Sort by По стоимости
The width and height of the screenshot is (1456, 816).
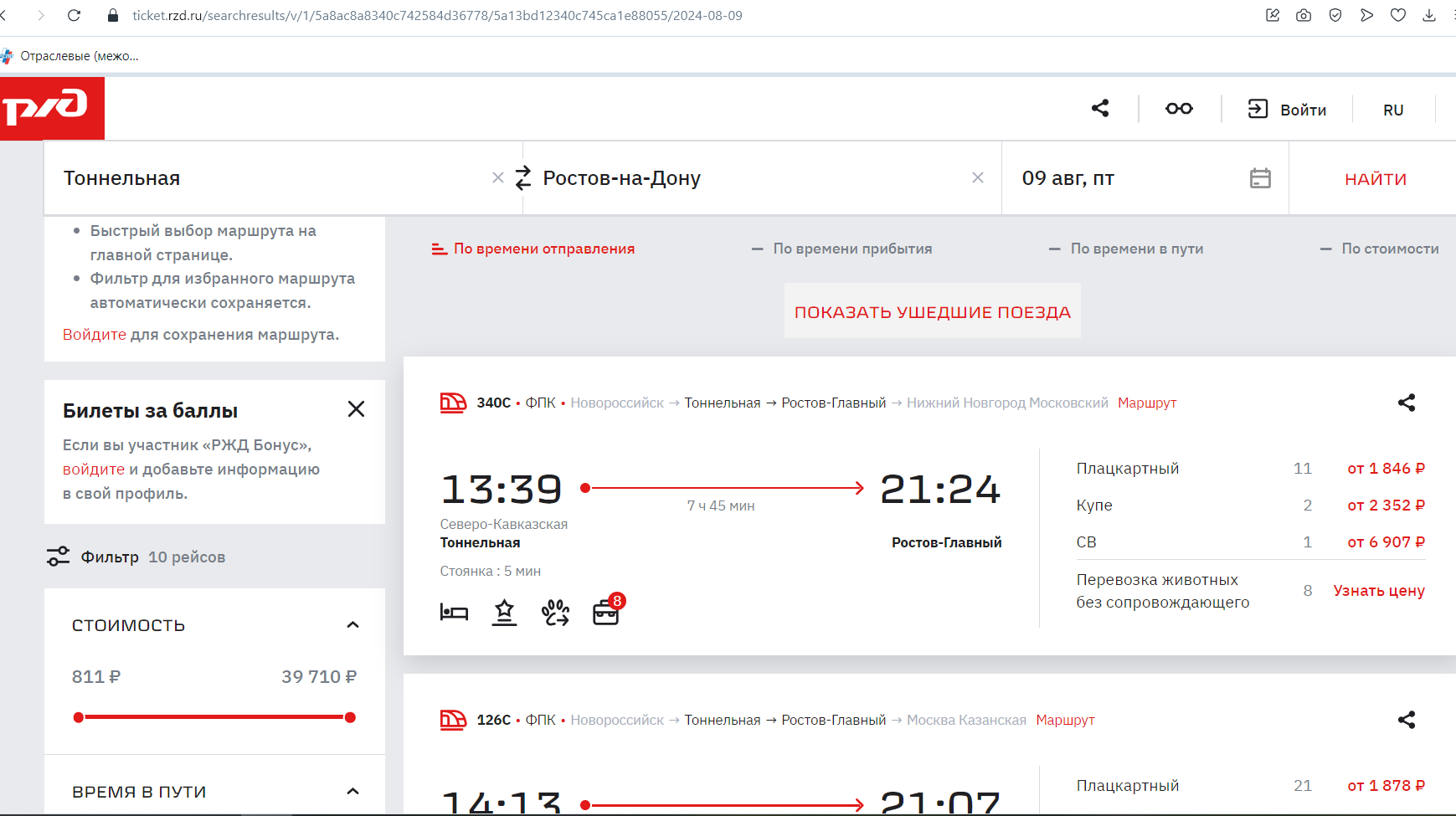click(1380, 249)
